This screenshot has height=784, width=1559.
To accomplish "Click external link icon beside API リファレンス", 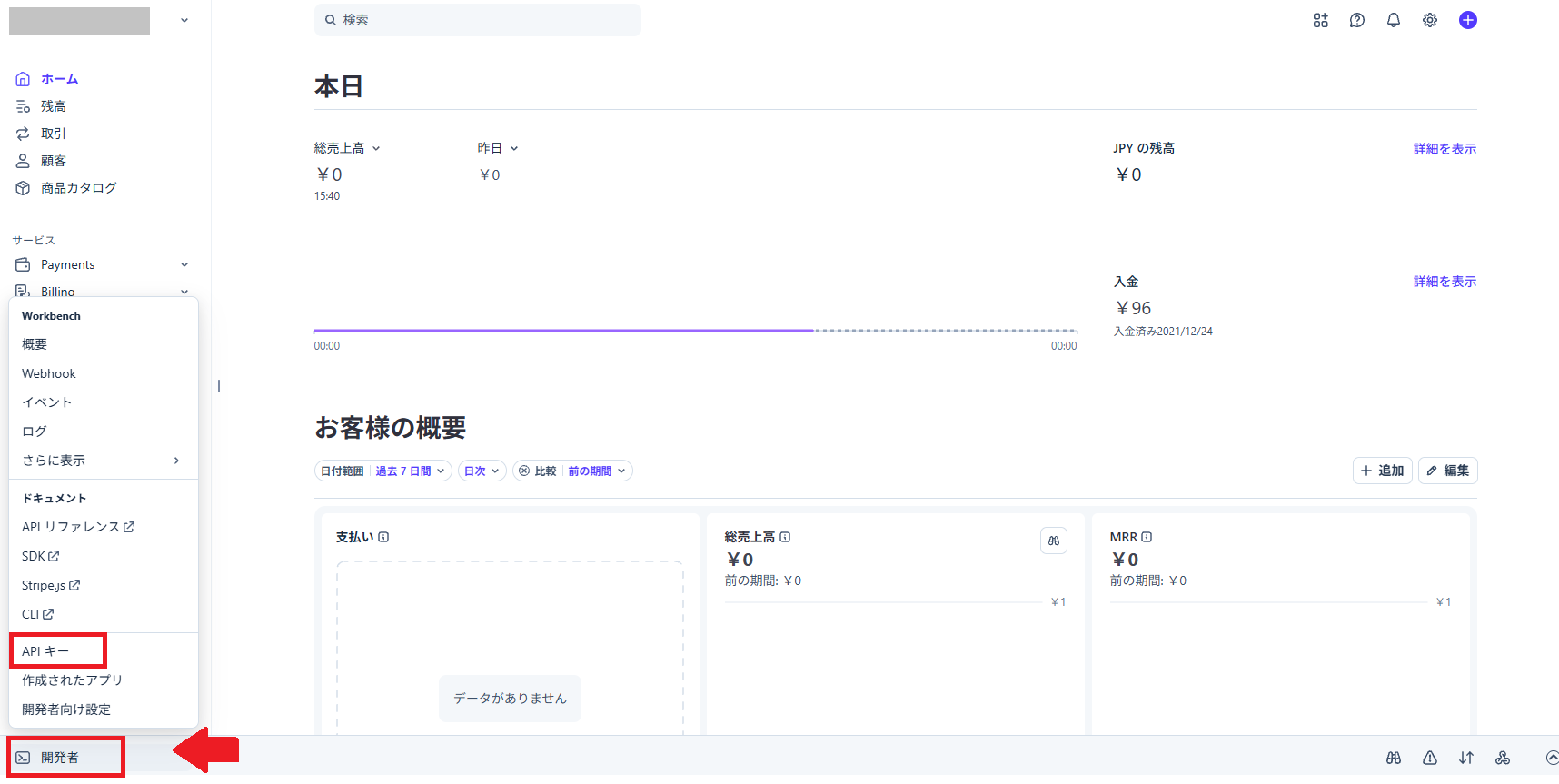I will (x=129, y=527).
